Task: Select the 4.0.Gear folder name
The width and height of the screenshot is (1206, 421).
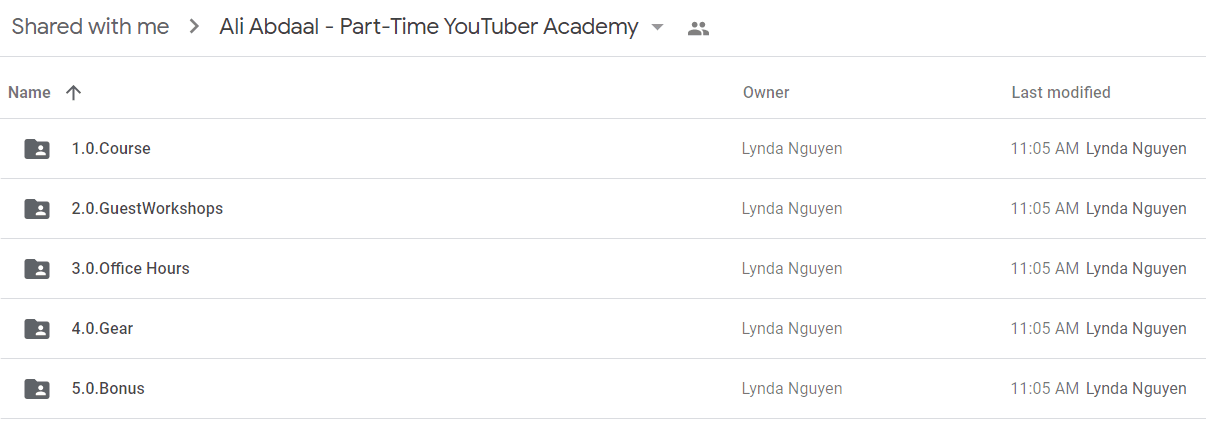Action: click(x=102, y=329)
